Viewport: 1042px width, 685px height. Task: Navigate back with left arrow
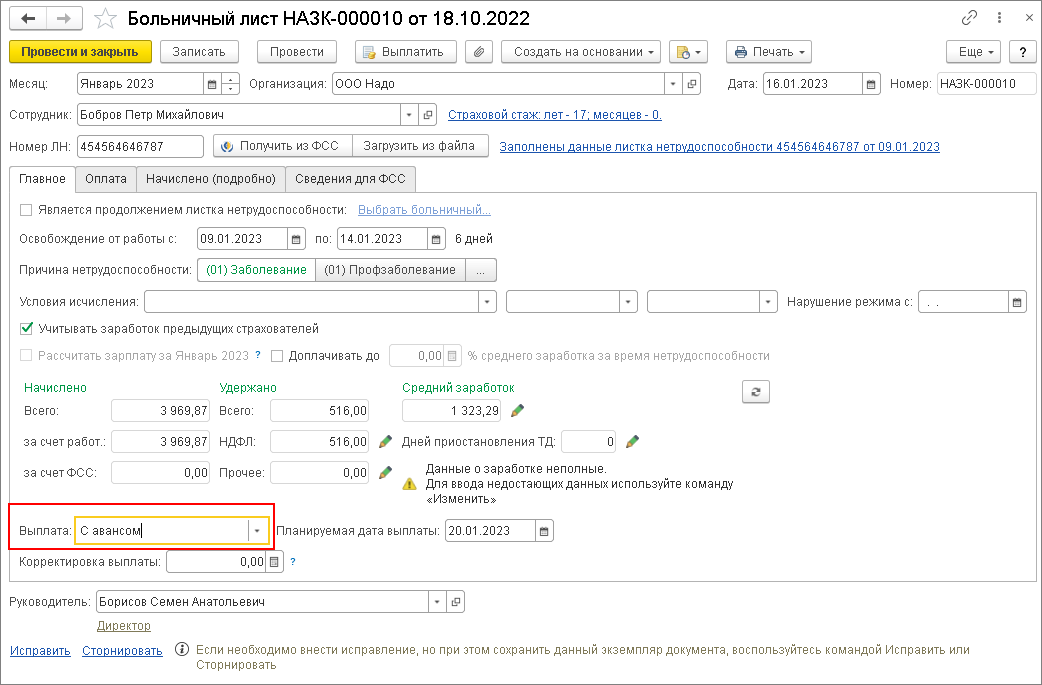click(x=28, y=19)
